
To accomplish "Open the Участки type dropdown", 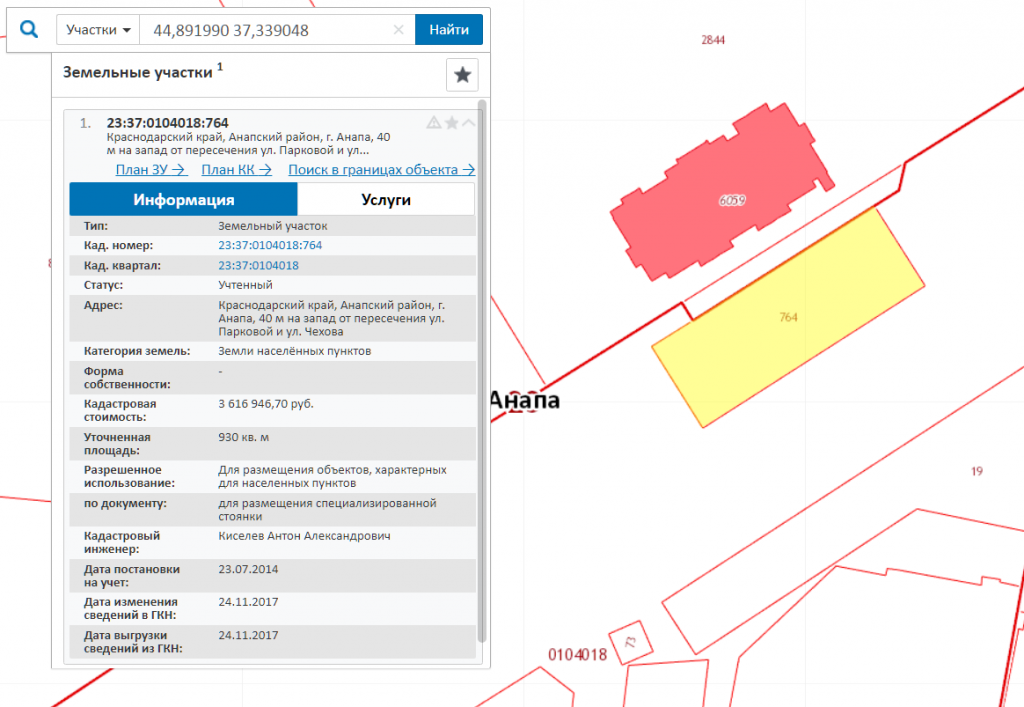I will pos(98,30).
